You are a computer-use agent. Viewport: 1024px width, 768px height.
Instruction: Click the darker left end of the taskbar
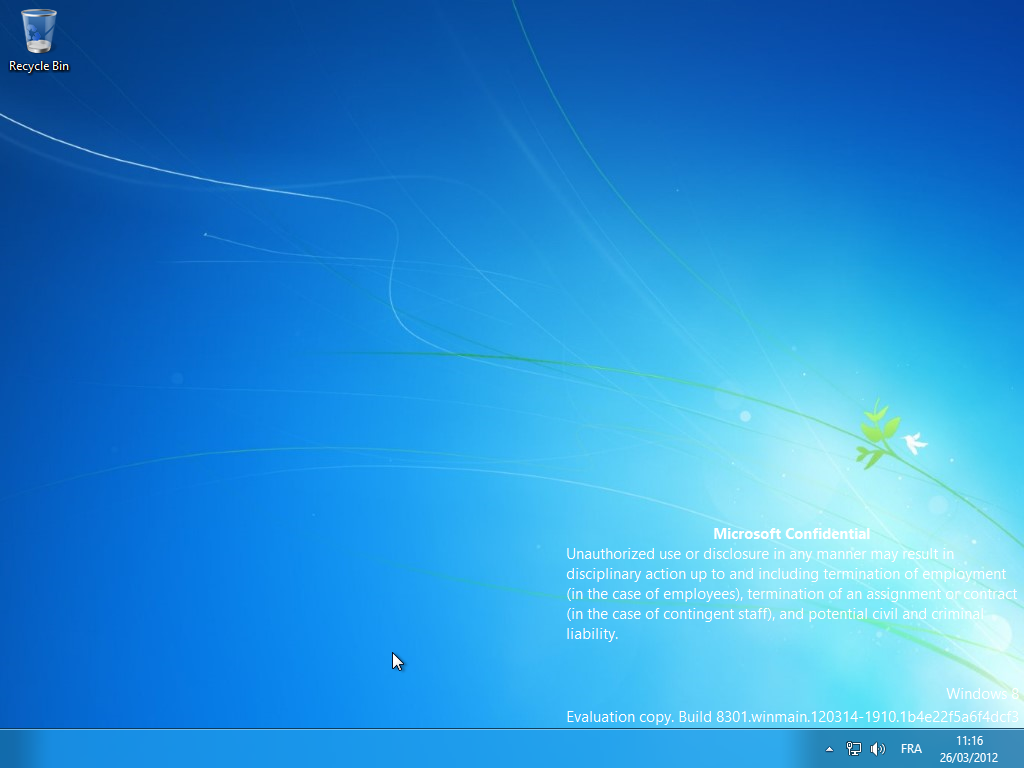click(x=18, y=748)
